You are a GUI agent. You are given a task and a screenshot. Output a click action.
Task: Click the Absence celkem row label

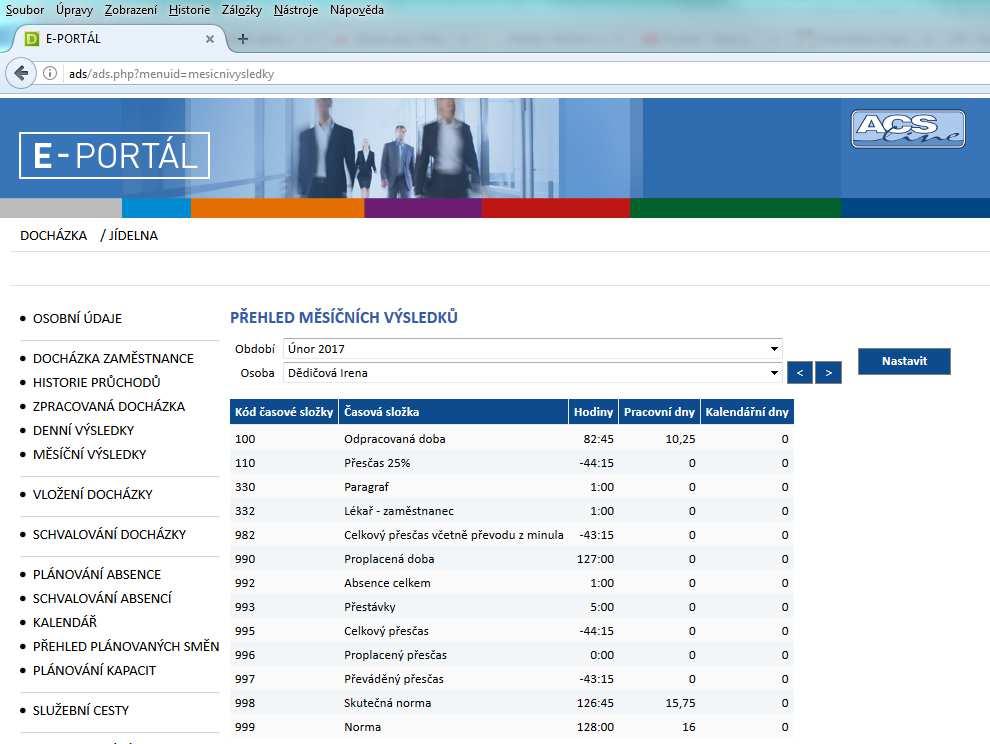387,583
